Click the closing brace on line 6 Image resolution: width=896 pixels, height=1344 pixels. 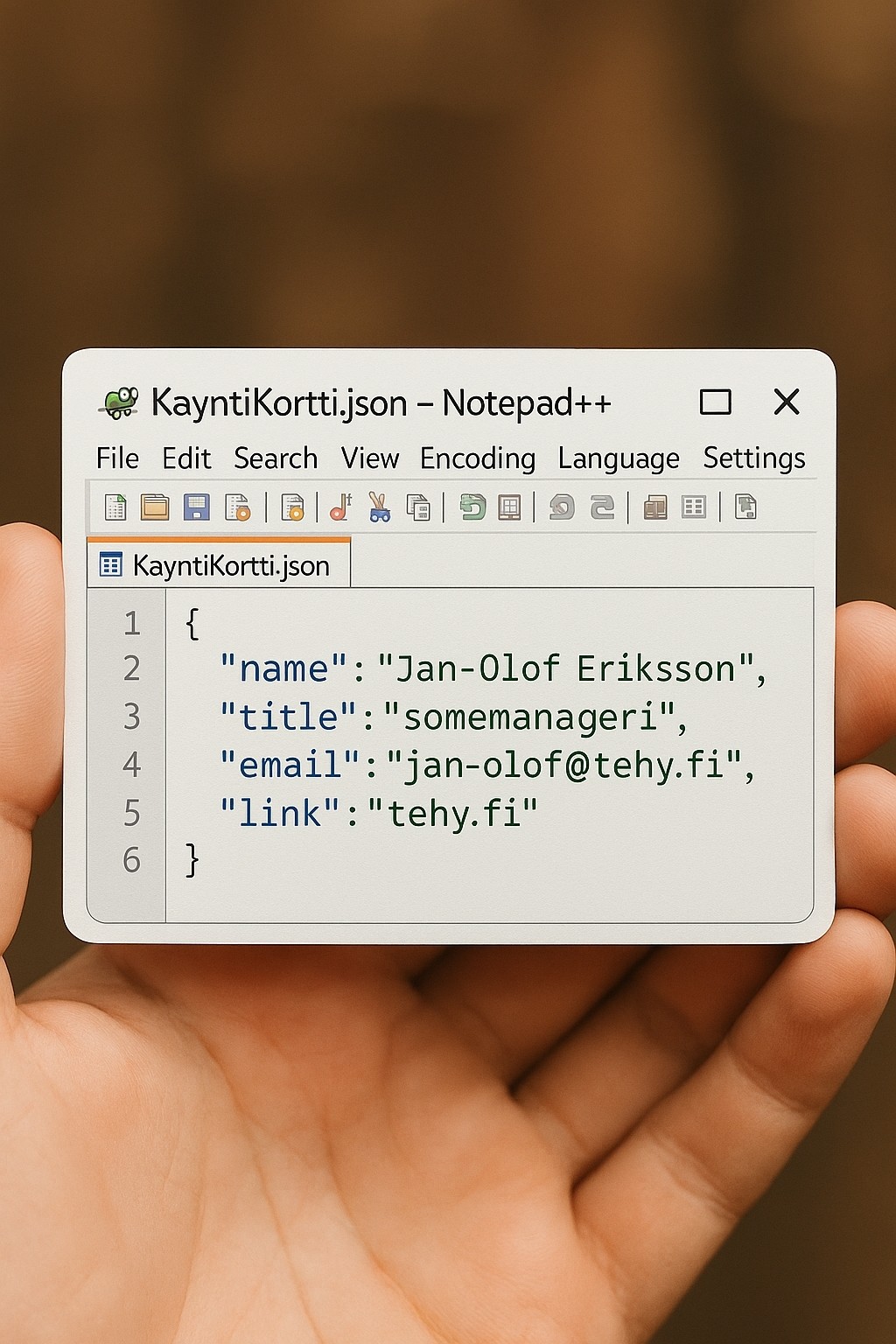point(192,860)
